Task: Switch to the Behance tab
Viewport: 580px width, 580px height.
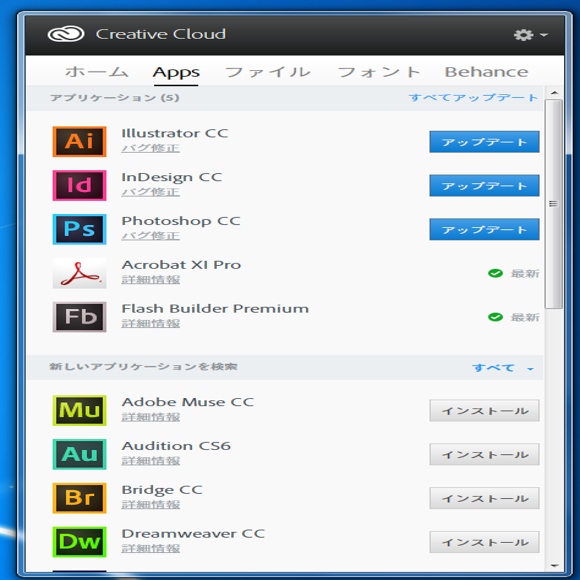Action: (486, 72)
